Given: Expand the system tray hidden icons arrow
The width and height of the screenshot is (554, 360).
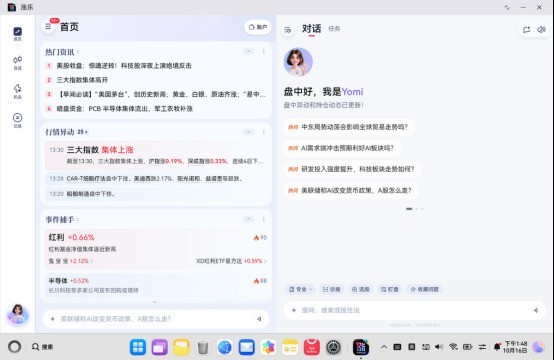Looking at the screenshot, I should coord(384,347).
